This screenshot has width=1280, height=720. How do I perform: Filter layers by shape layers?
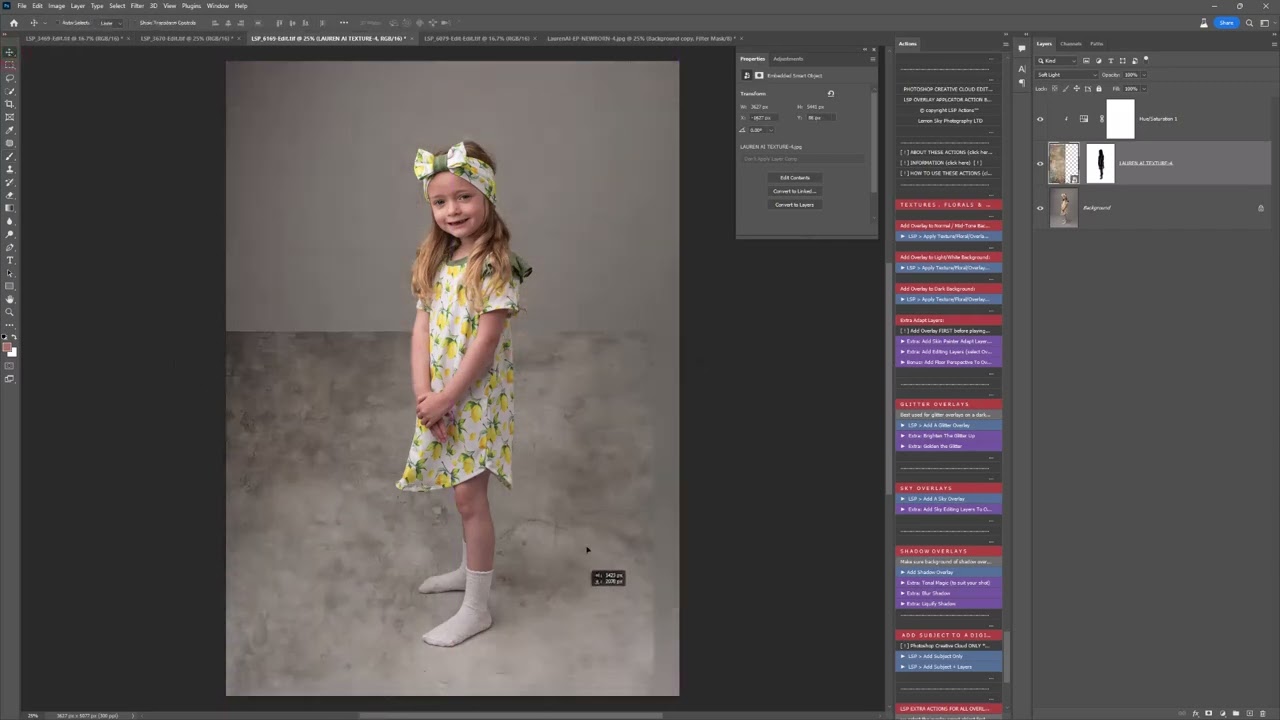click(x=1122, y=60)
